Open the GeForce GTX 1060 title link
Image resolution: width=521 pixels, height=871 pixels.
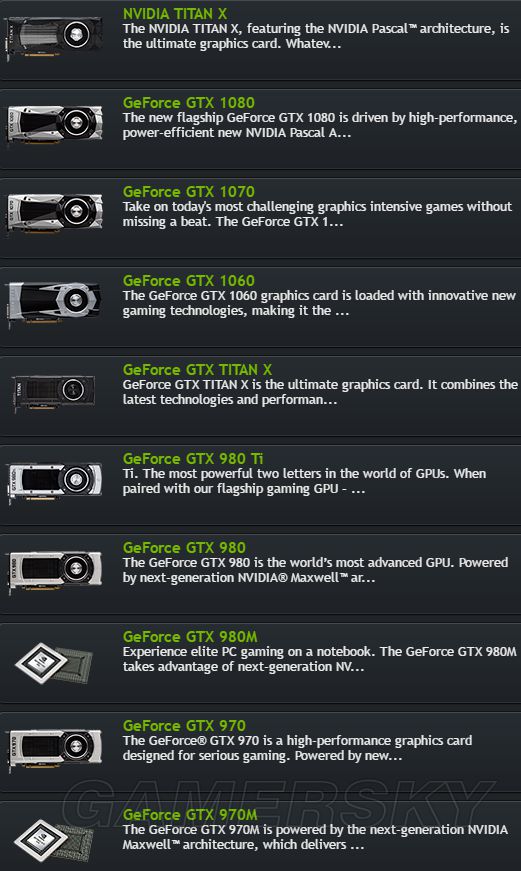coord(189,281)
